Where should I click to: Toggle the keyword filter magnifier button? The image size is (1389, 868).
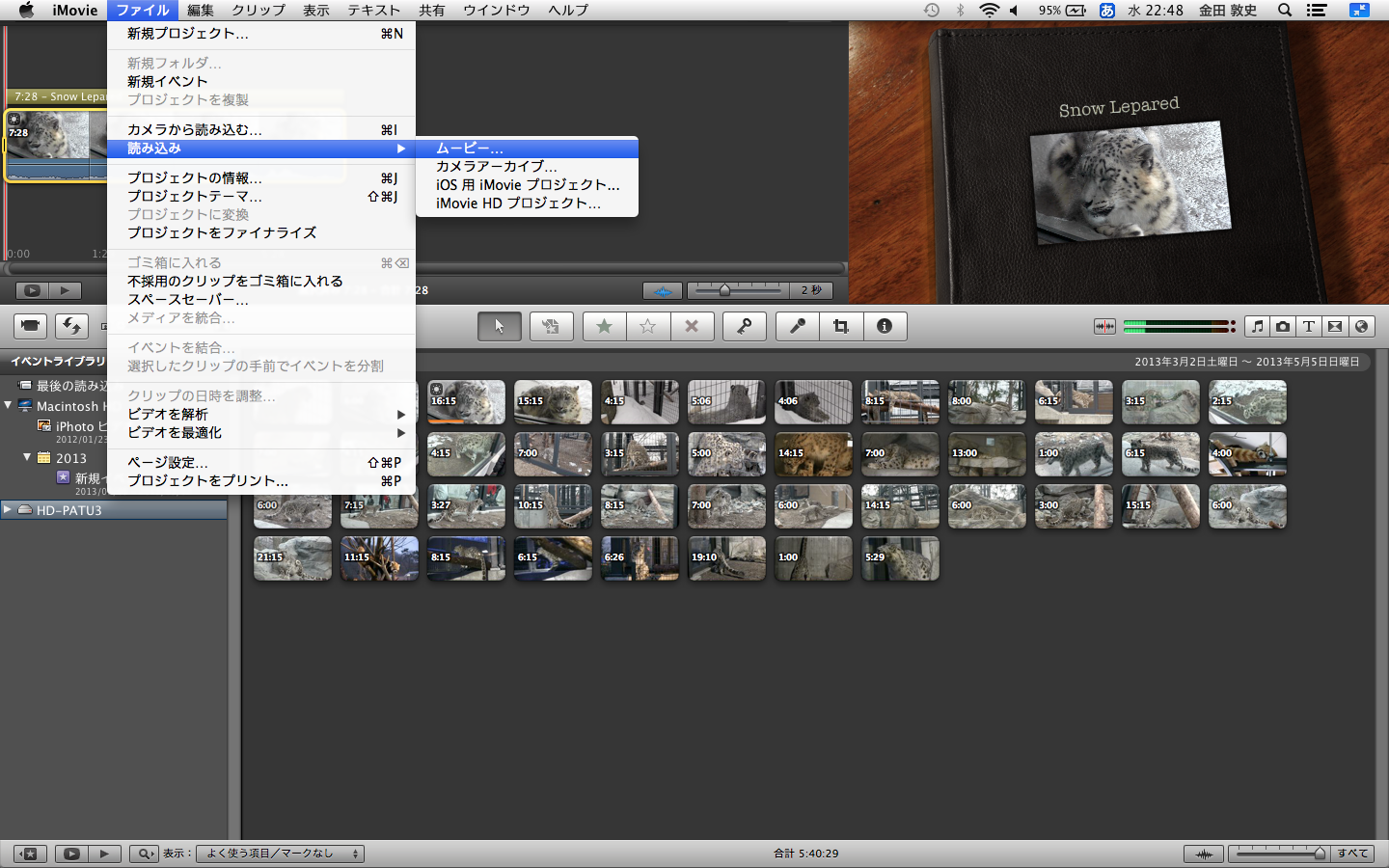tap(144, 854)
